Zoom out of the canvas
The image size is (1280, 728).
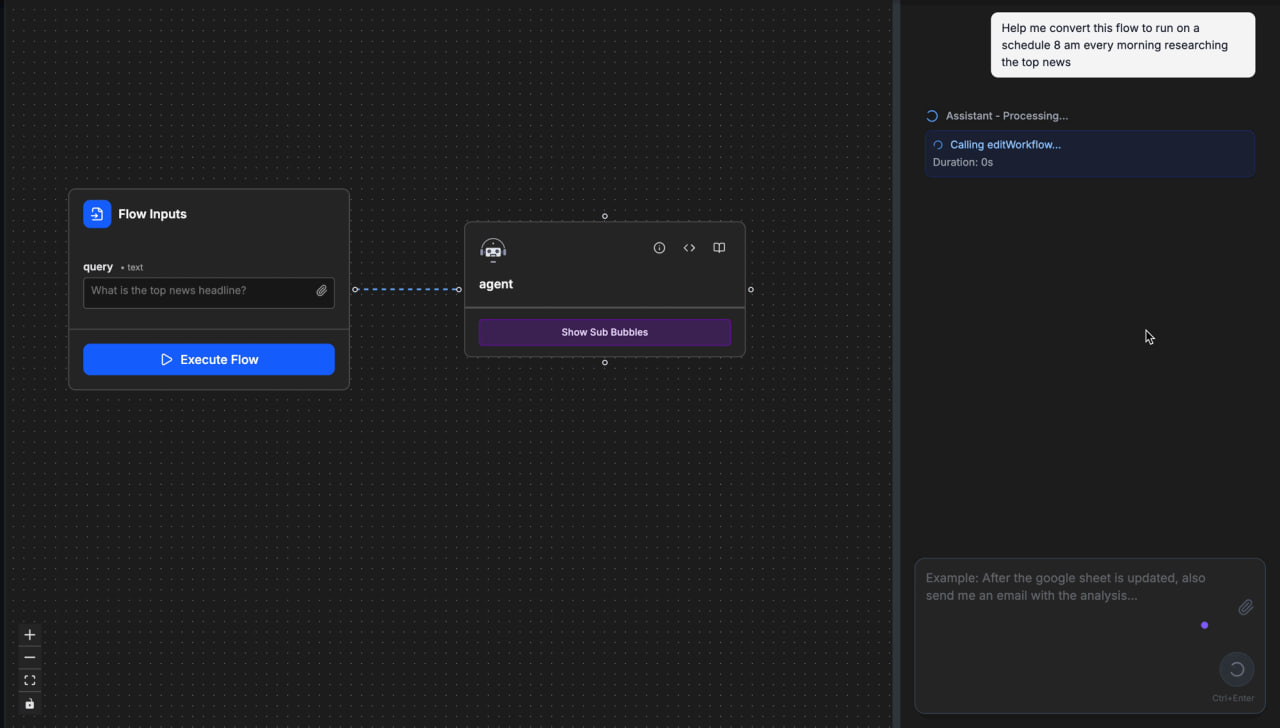point(30,658)
